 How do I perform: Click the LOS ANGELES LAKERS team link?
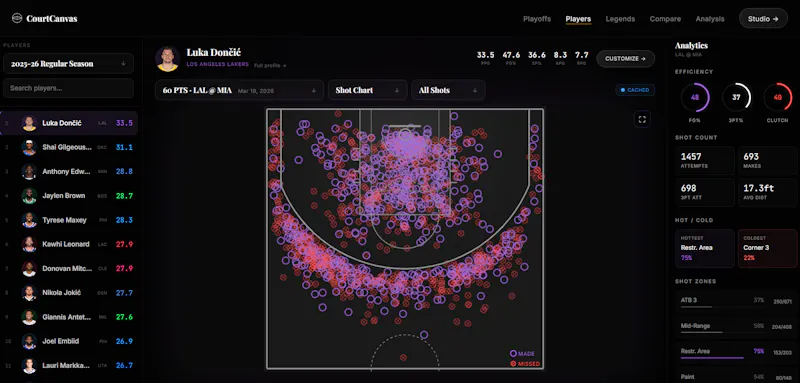[218, 65]
